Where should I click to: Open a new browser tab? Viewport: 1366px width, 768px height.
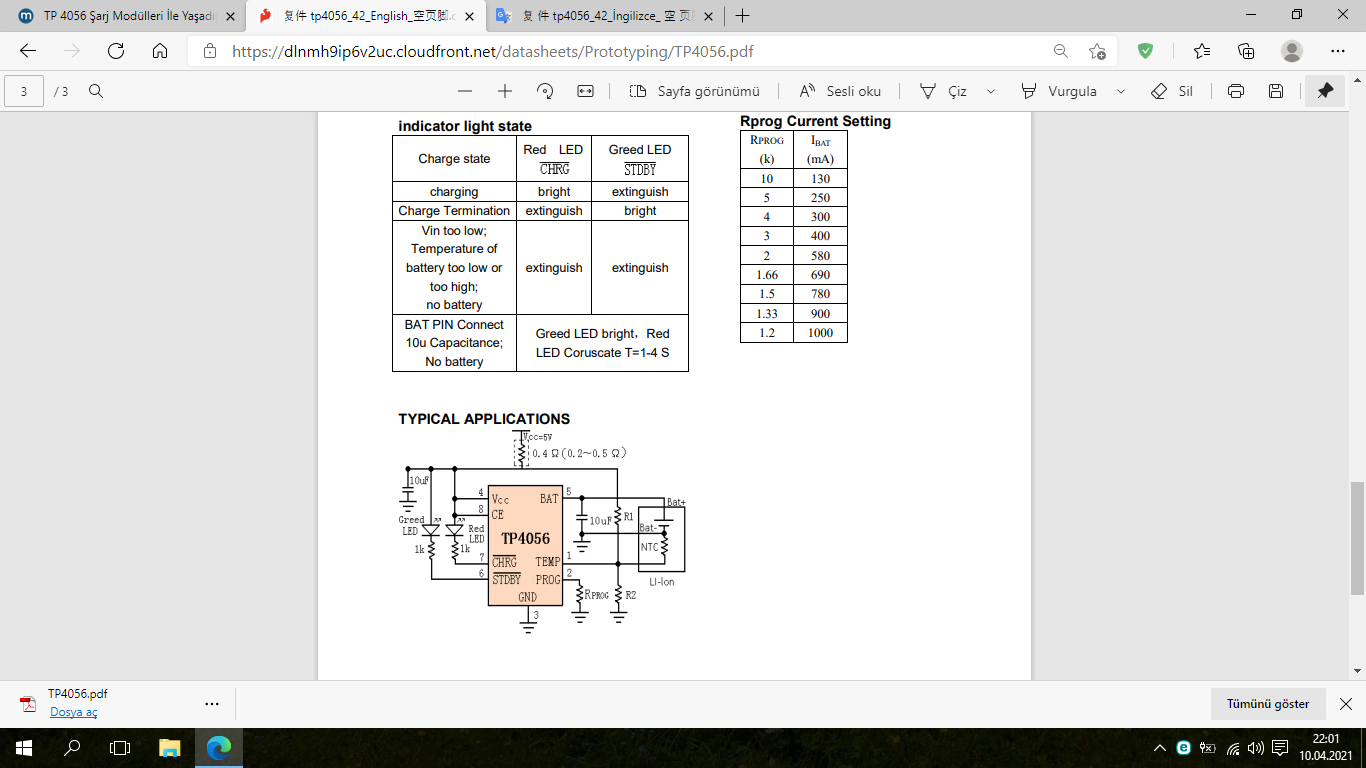743,15
